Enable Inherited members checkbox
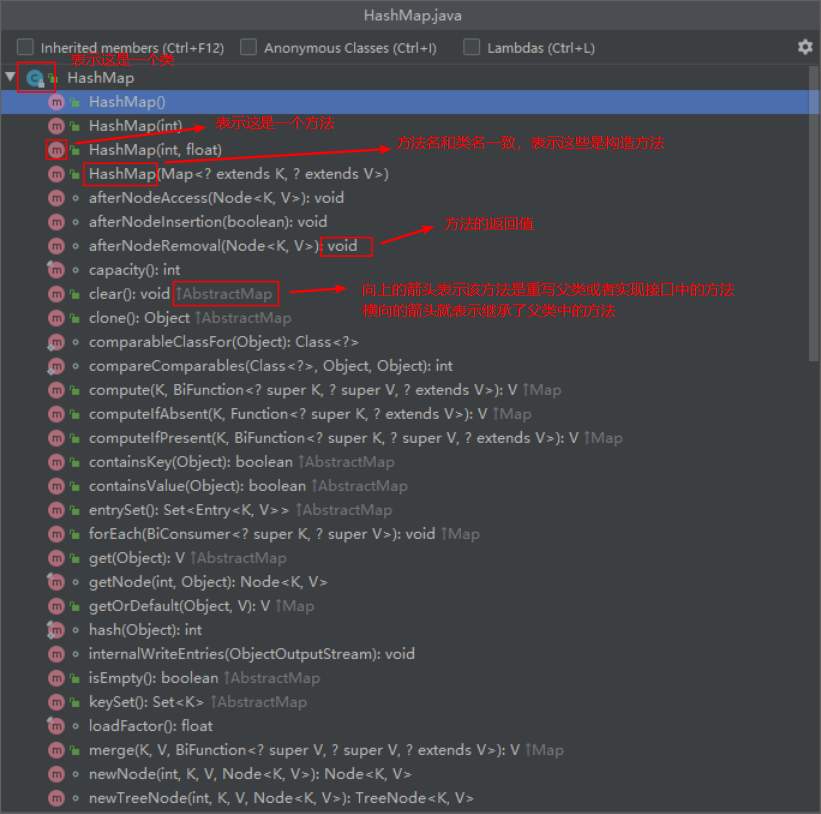 (x=25, y=47)
